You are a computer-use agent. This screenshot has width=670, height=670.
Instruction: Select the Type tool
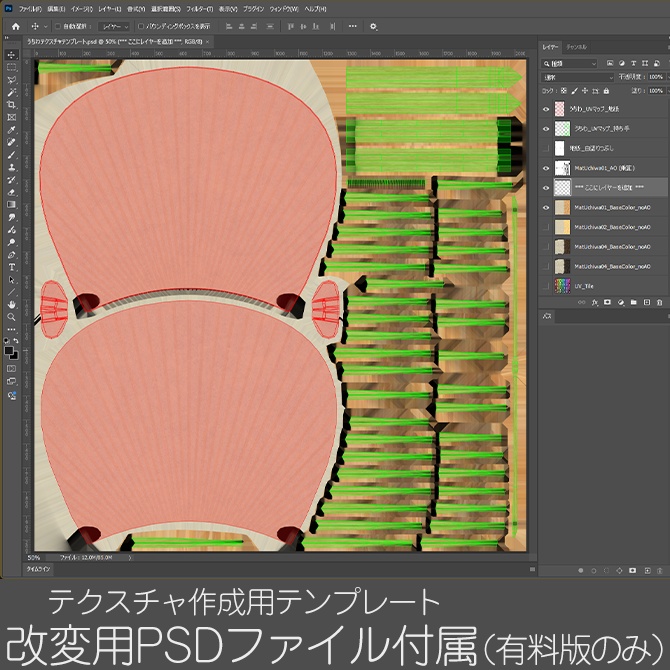(x=12, y=267)
